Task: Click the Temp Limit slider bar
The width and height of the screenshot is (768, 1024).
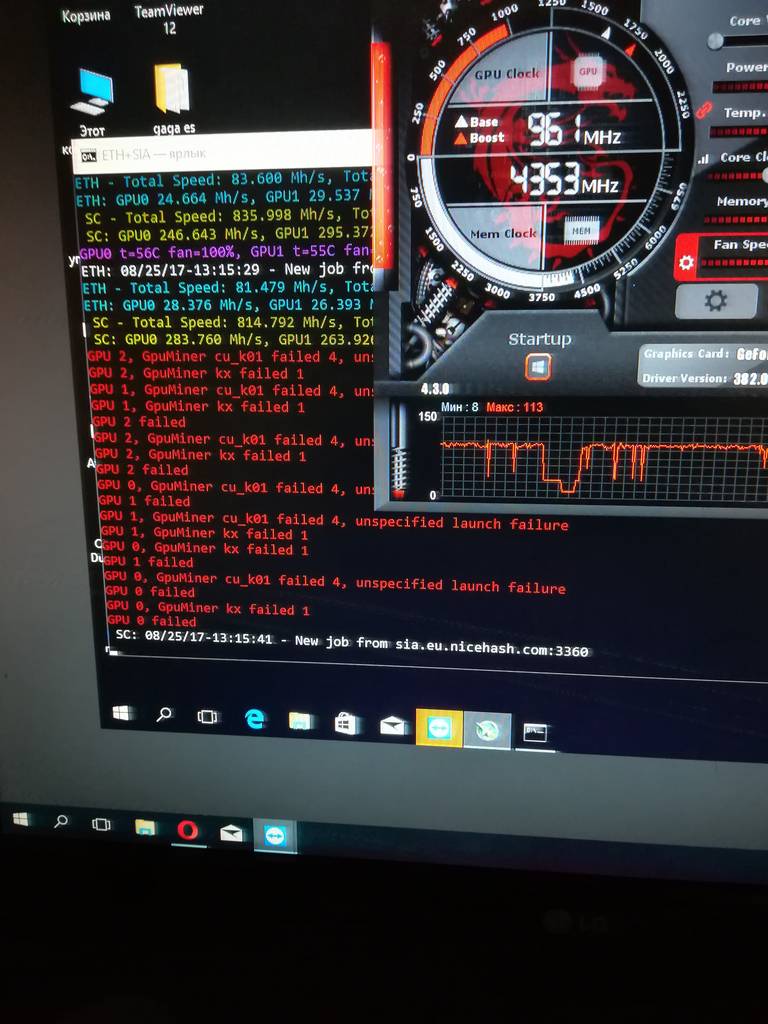Action: click(x=739, y=131)
